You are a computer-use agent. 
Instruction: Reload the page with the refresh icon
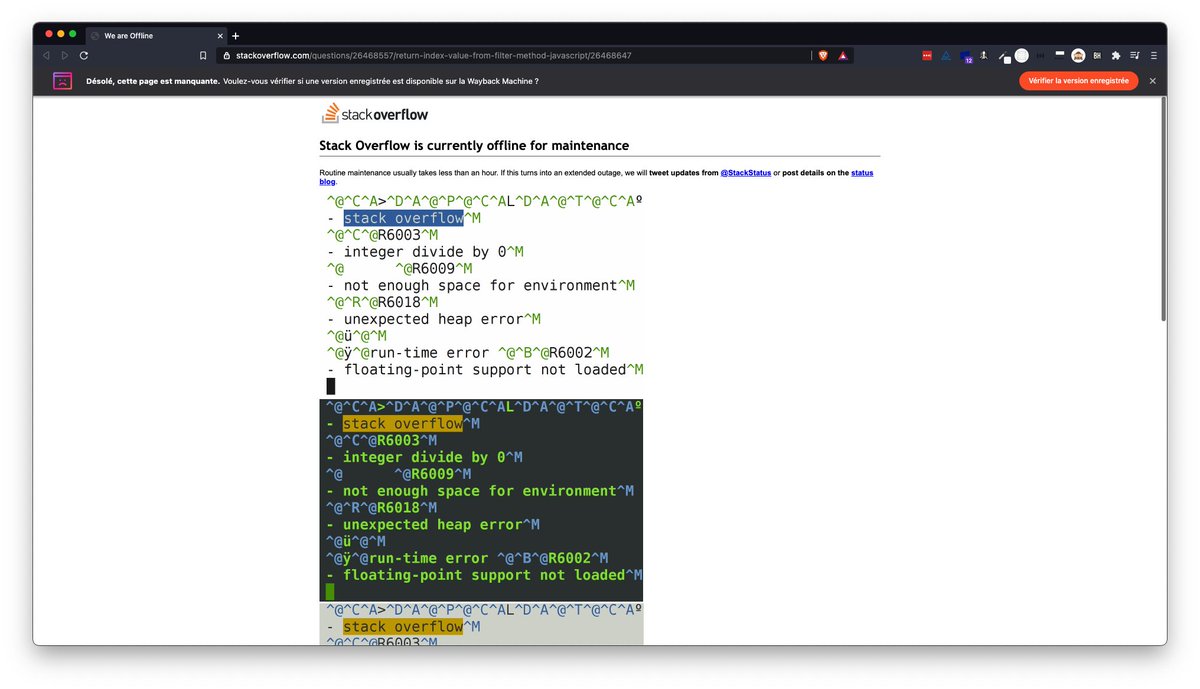tap(84, 56)
